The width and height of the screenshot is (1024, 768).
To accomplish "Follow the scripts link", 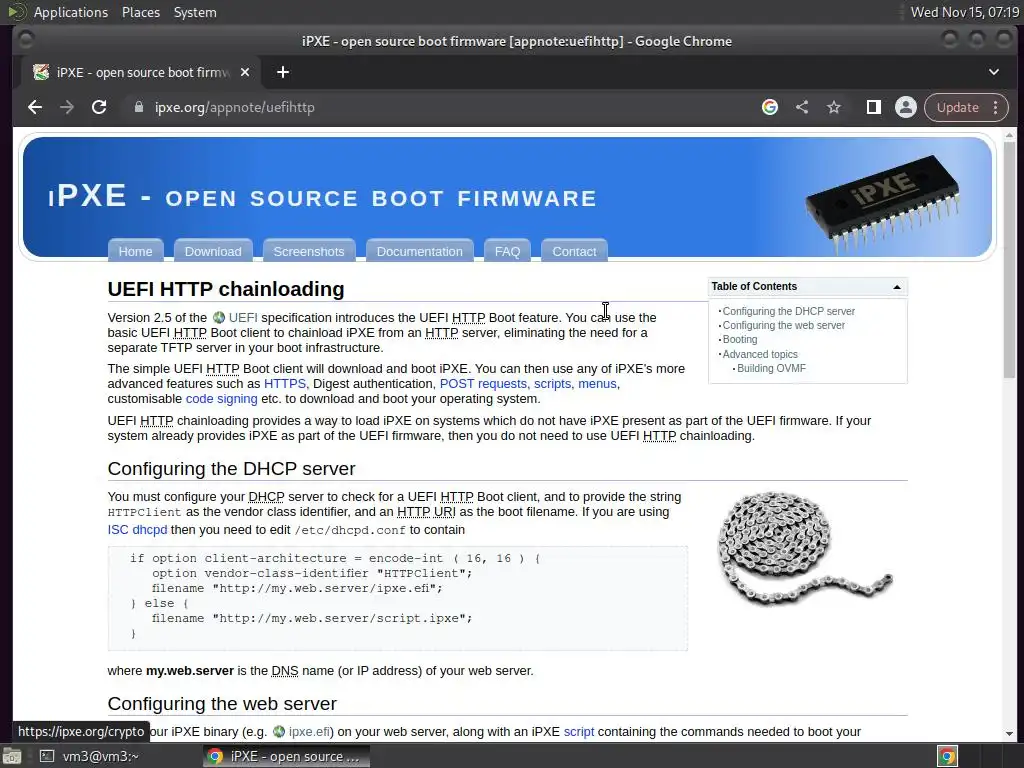I will [552, 384].
